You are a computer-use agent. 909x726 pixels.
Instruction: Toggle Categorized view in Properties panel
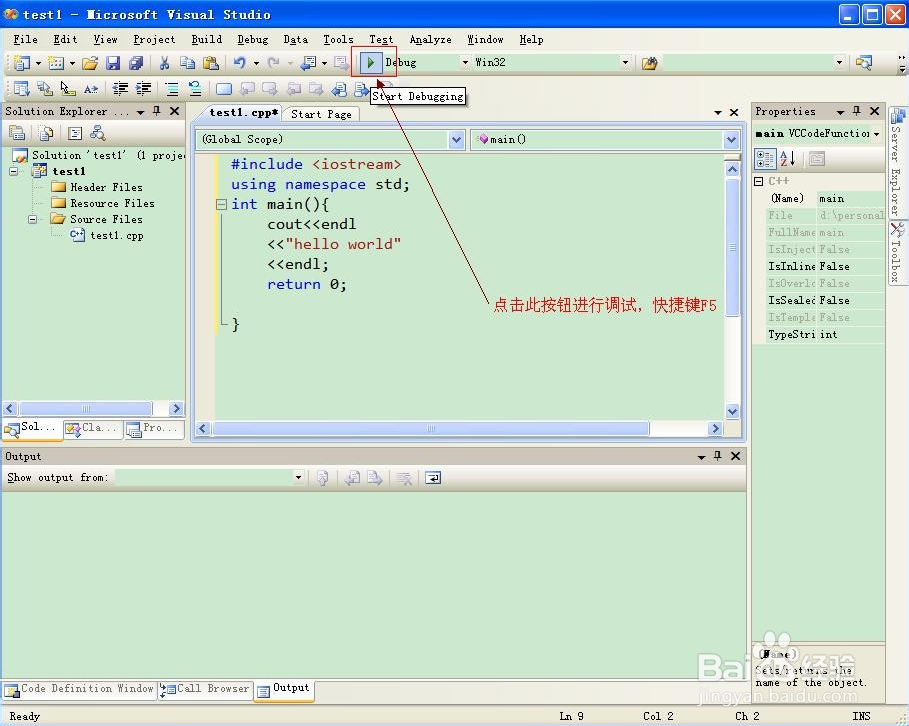coord(765,159)
